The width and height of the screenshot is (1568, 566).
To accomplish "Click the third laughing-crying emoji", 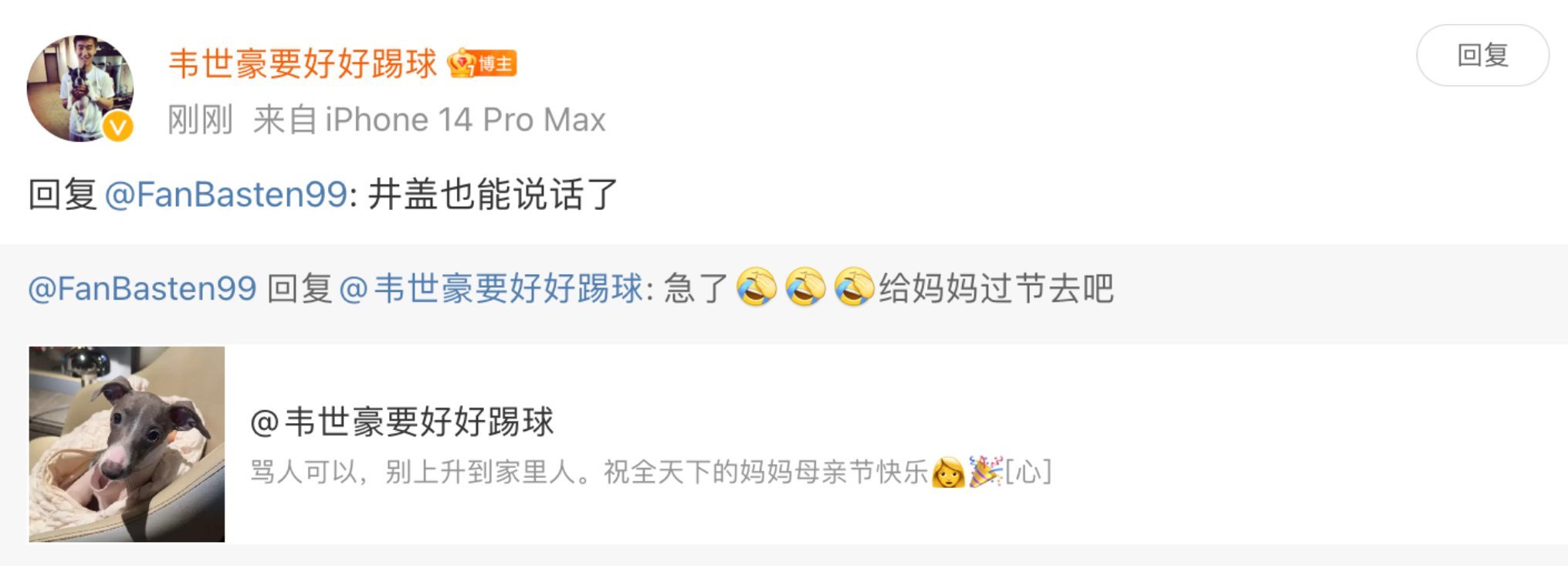I will (854, 287).
